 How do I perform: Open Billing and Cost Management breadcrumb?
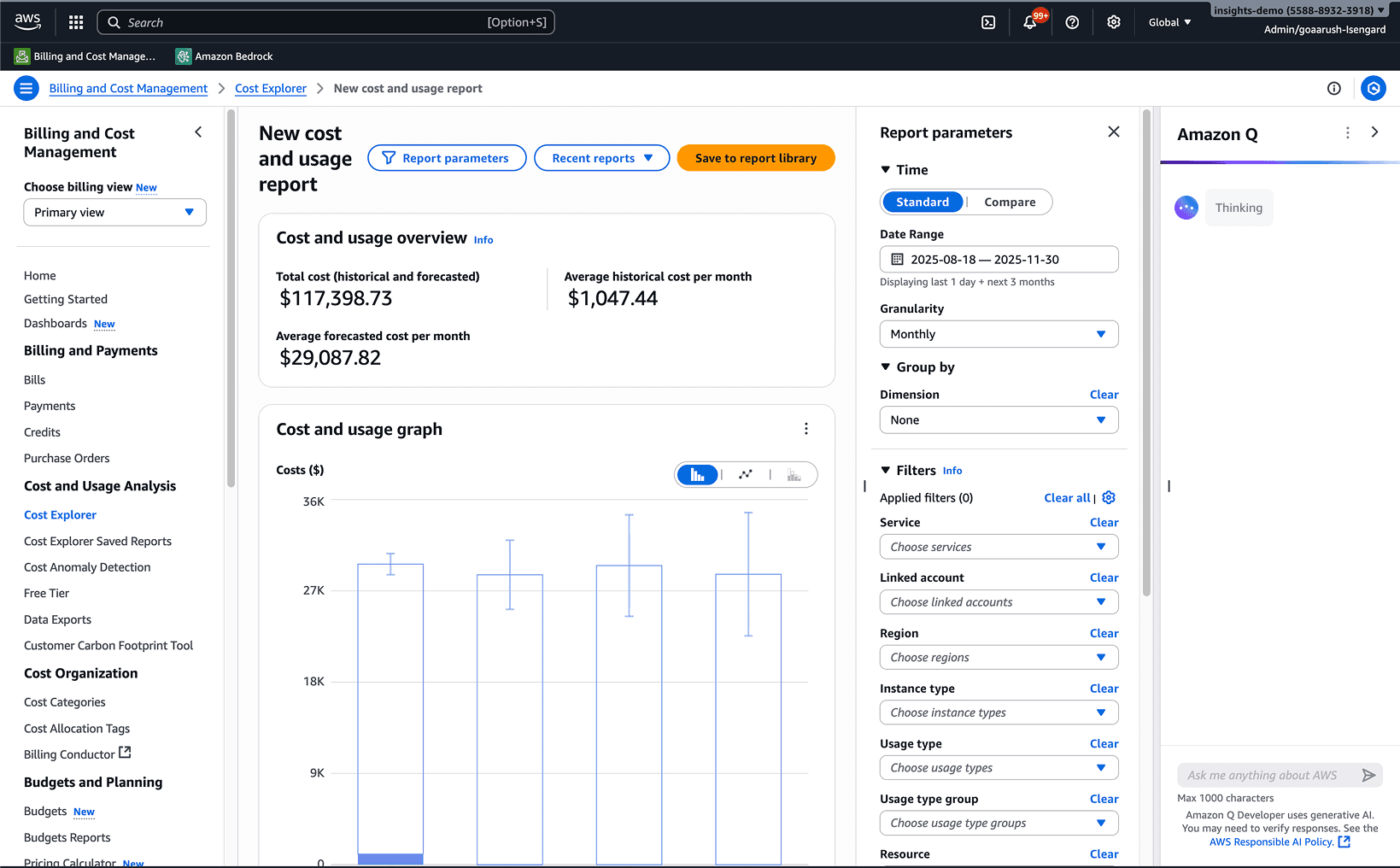click(x=128, y=88)
